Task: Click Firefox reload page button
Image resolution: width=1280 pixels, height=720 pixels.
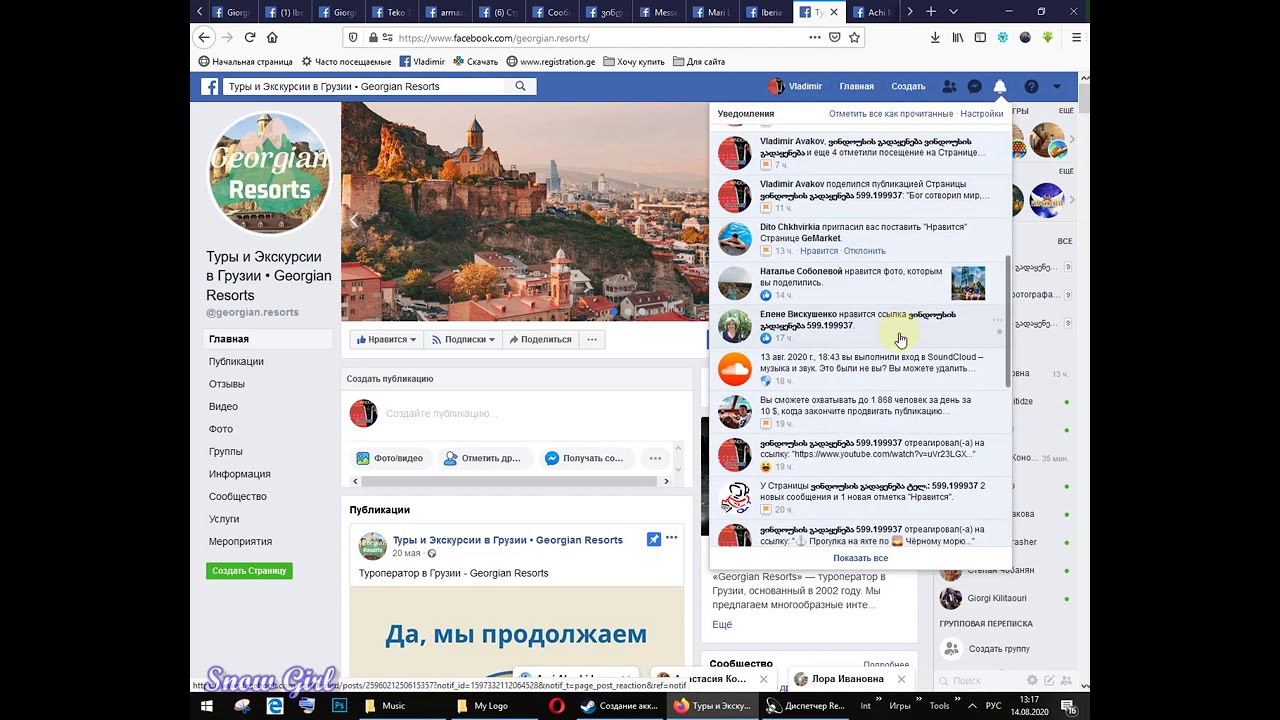Action: click(x=250, y=38)
